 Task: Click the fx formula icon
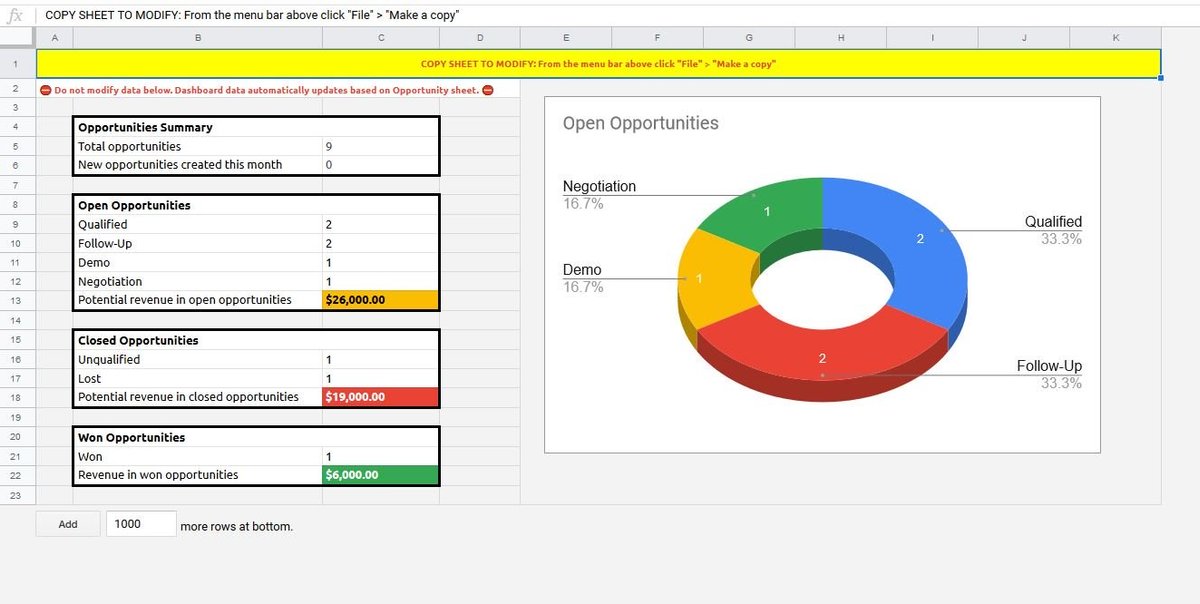pos(15,15)
